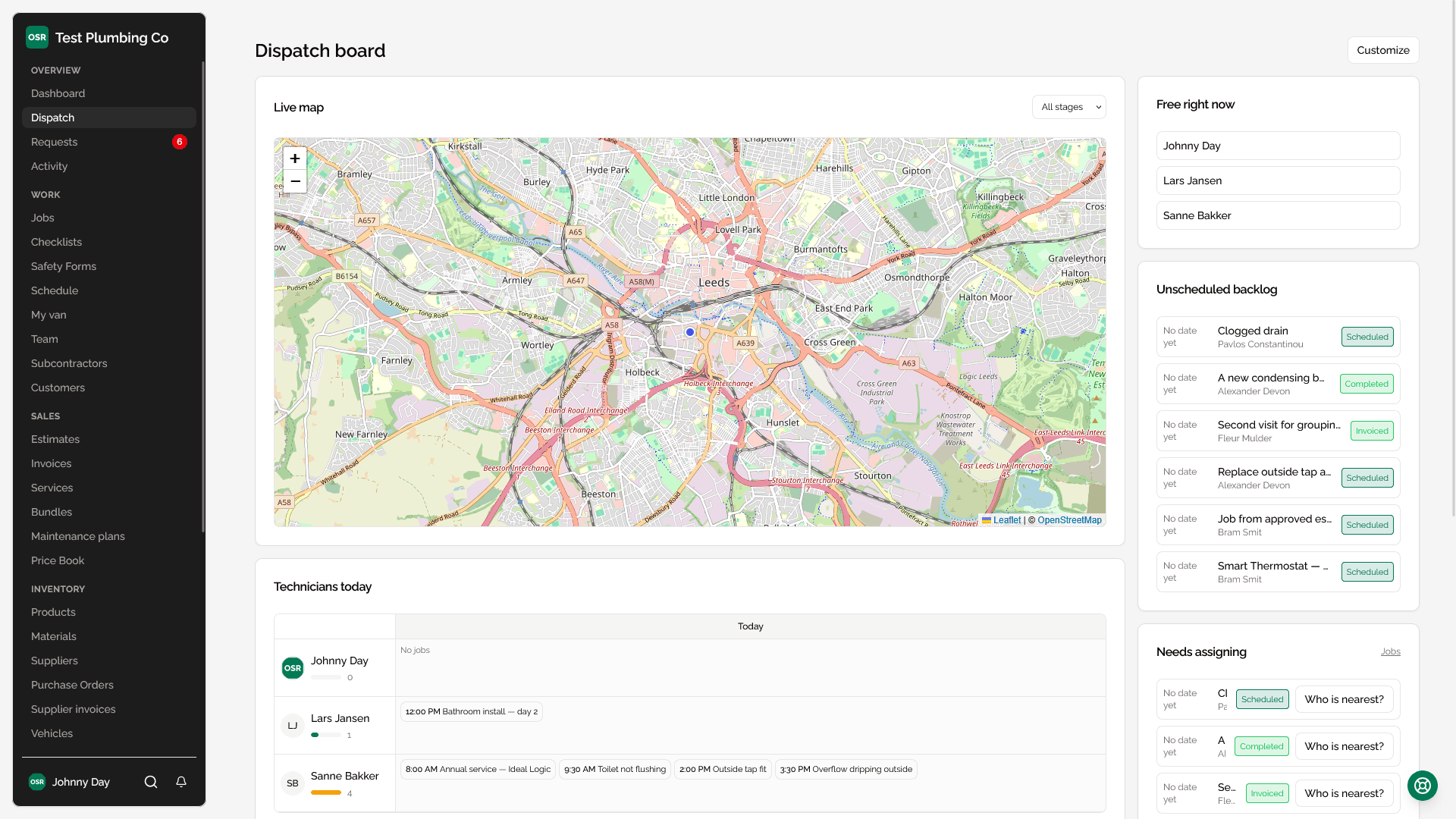Open Maintenance plans

pos(109,536)
